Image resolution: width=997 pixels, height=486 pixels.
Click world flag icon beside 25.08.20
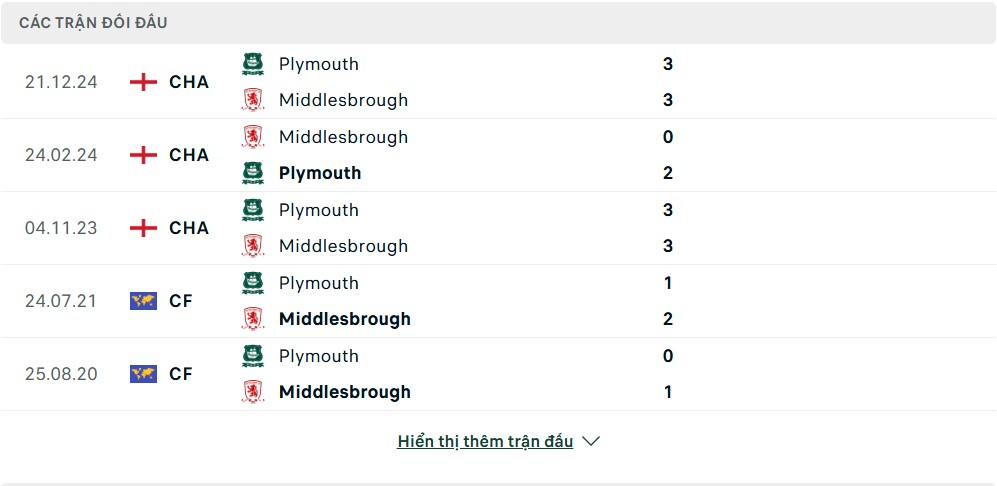[143, 373]
